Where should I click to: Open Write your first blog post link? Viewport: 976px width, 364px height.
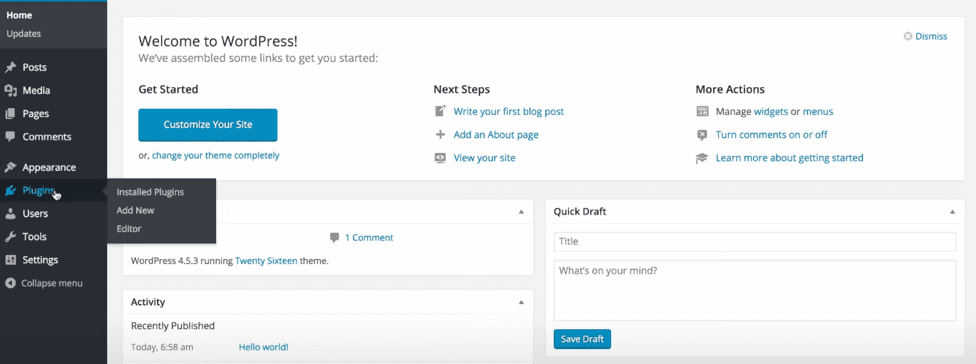[x=509, y=111]
